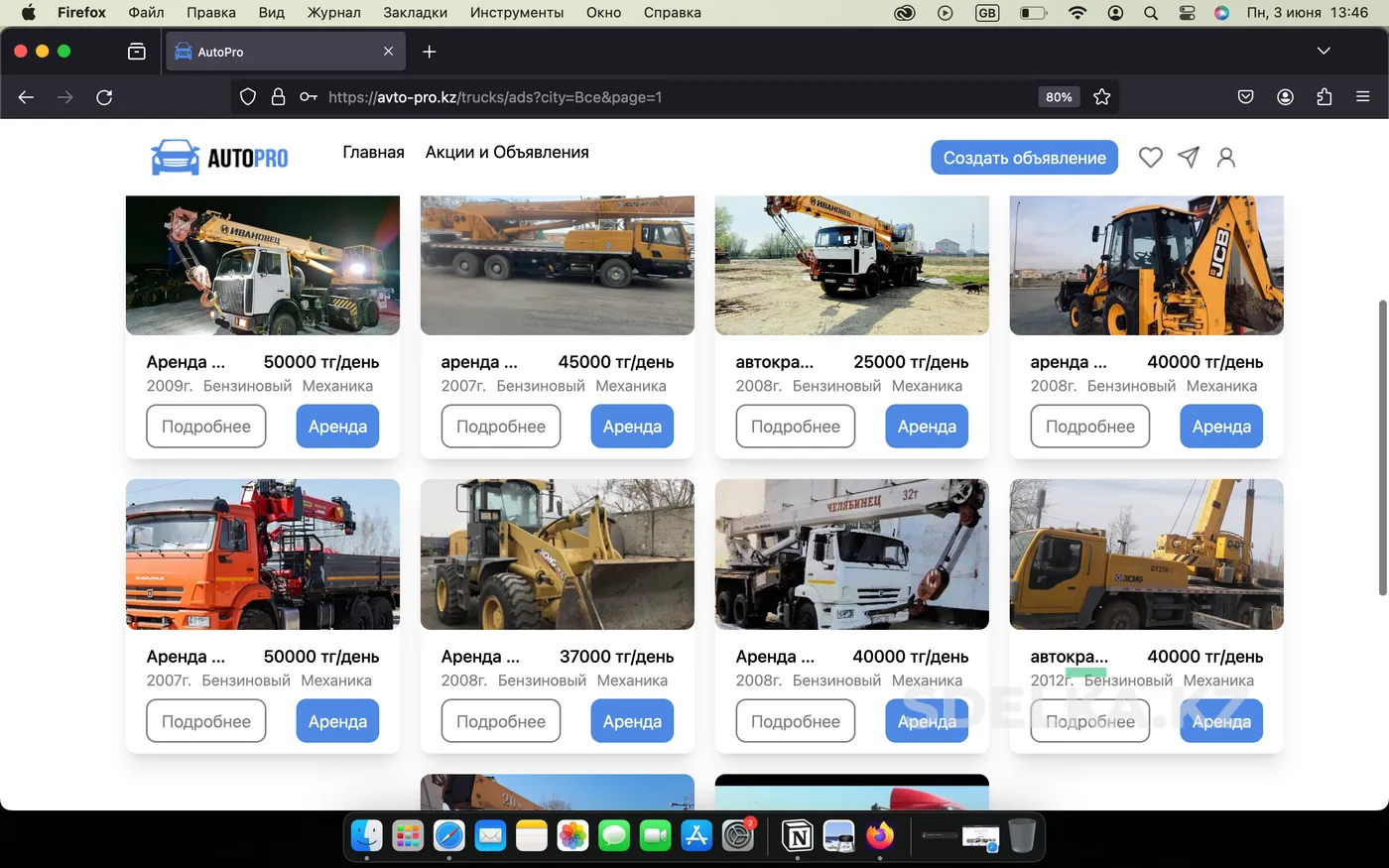Open Firefox View in tab bar
The width and height of the screenshot is (1389, 868).
[x=137, y=52]
